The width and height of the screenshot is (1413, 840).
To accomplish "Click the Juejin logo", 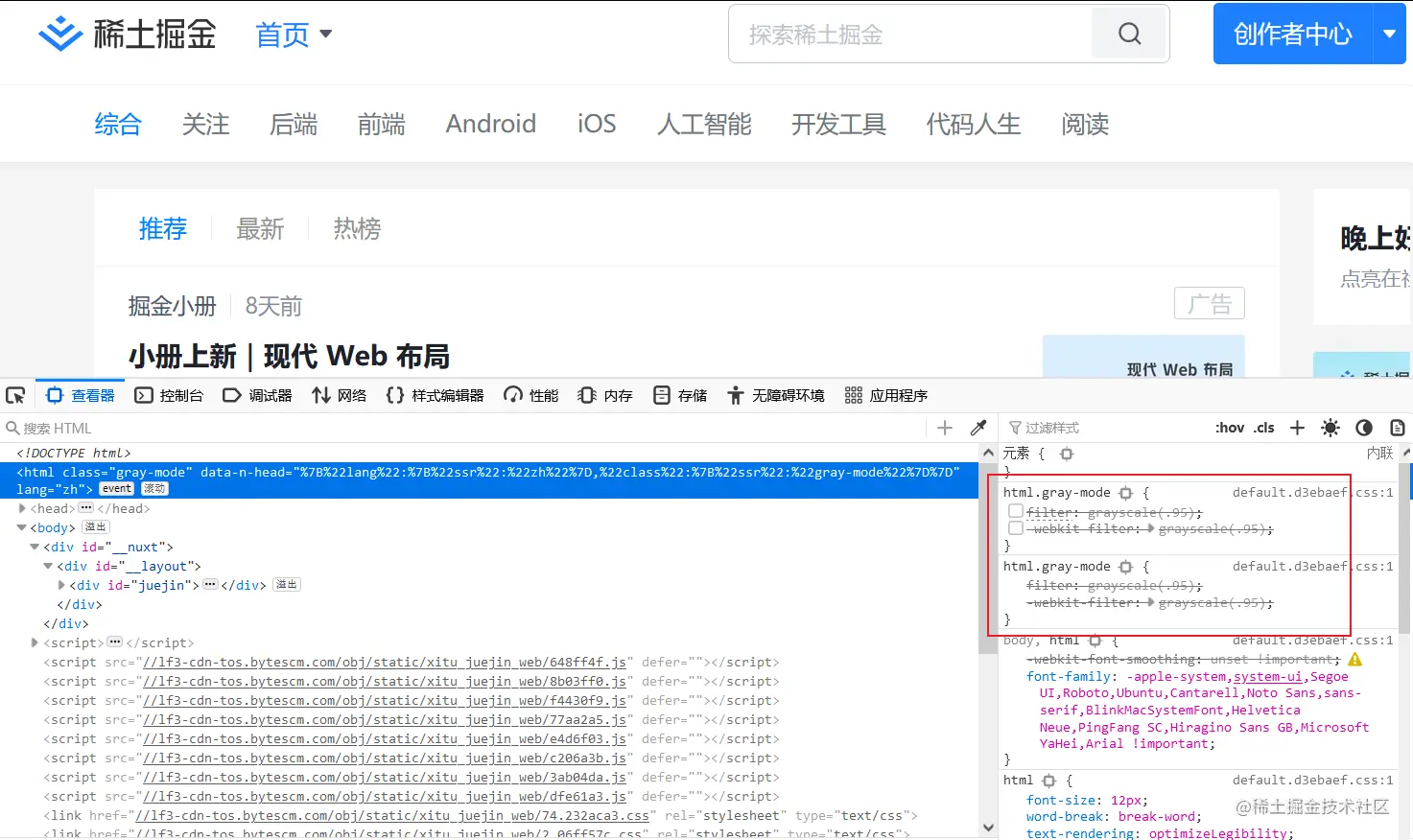I will tap(60, 33).
